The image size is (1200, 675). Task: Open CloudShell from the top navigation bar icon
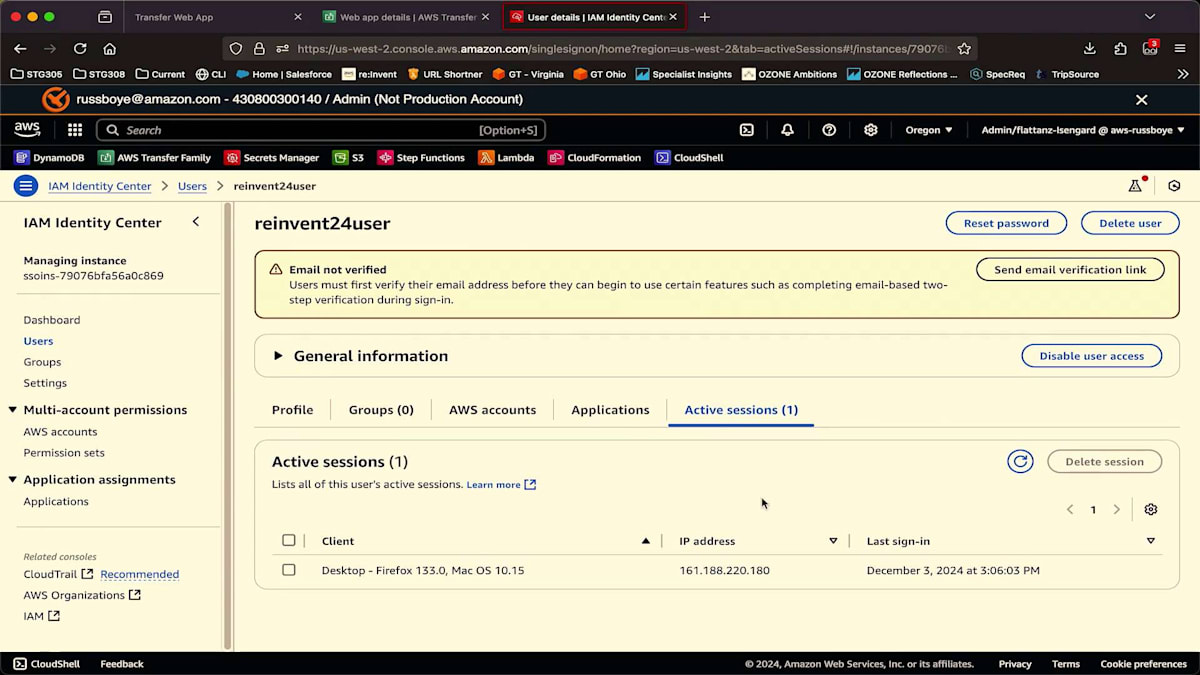coord(746,130)
